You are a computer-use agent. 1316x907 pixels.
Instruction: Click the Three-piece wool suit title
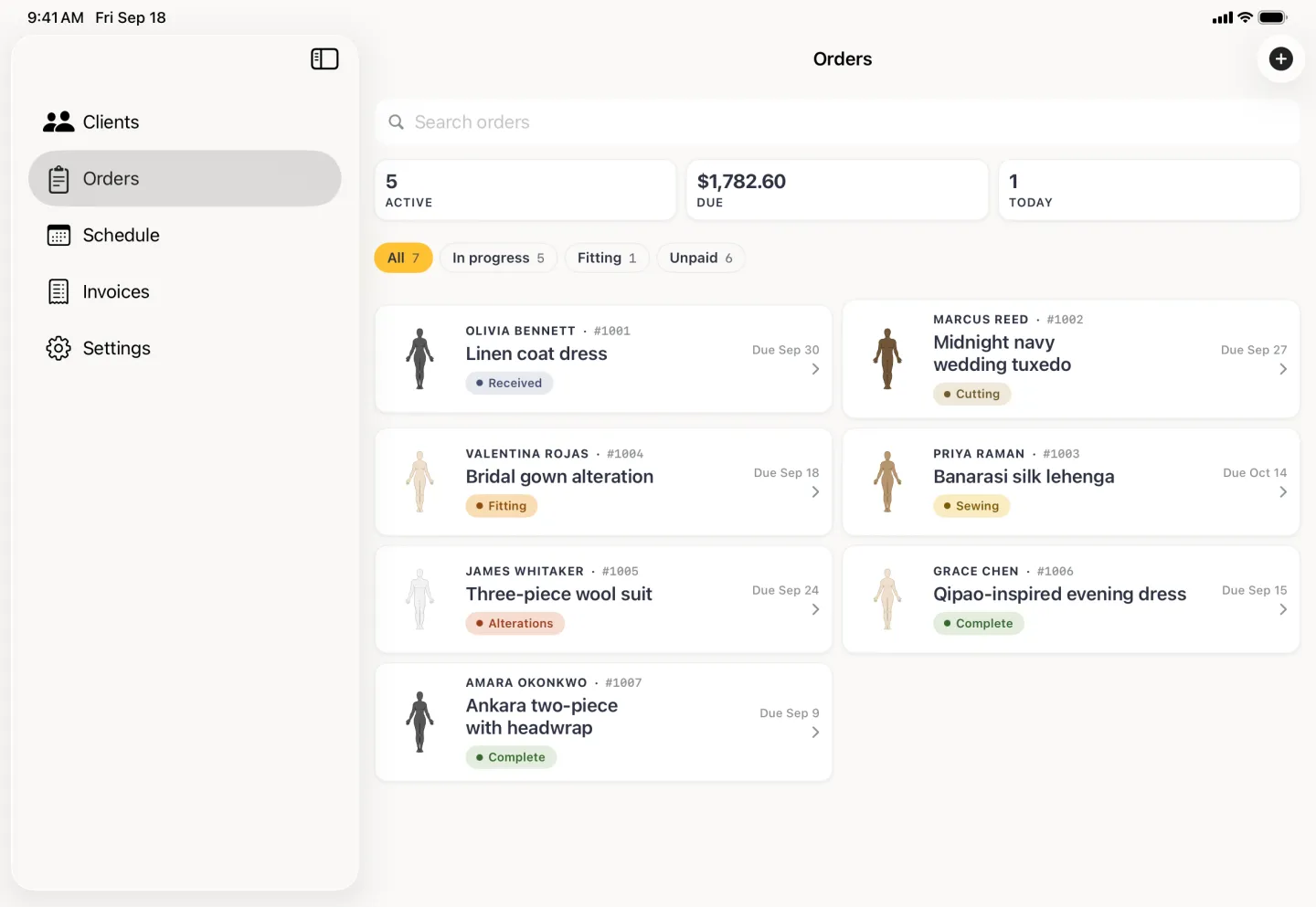[559, 595]
